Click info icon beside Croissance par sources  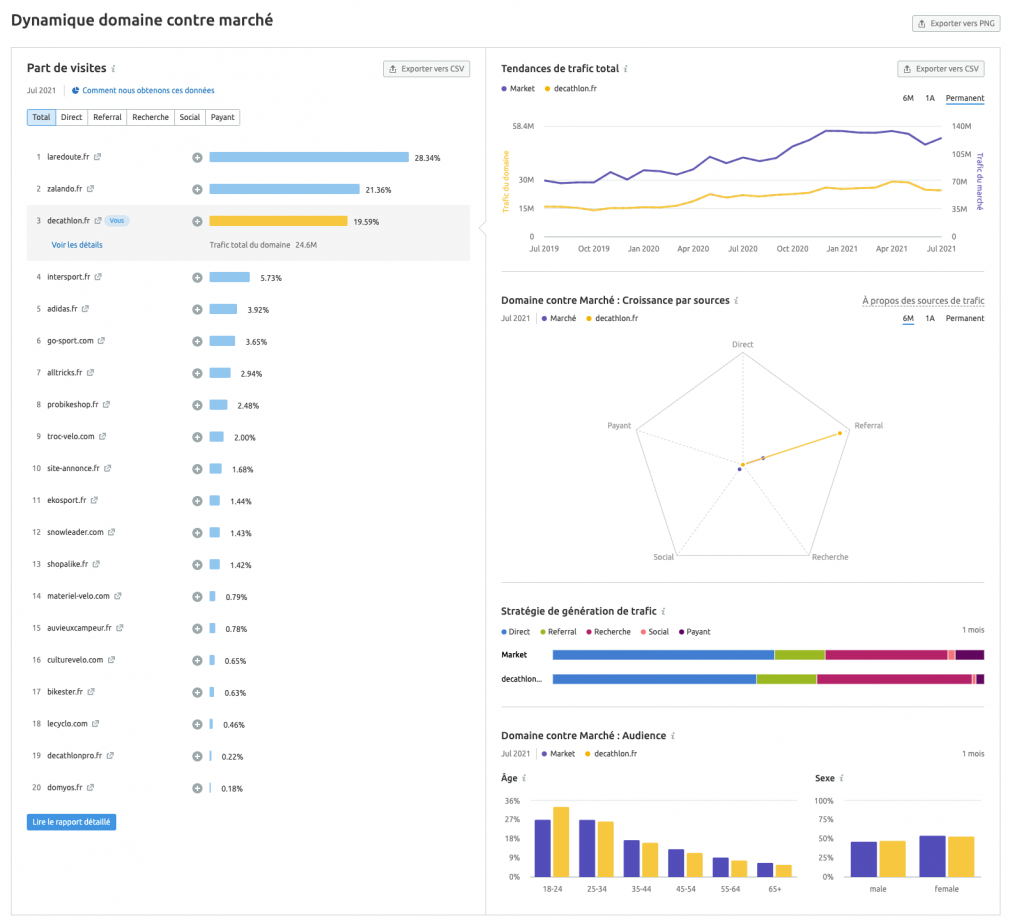736,300
